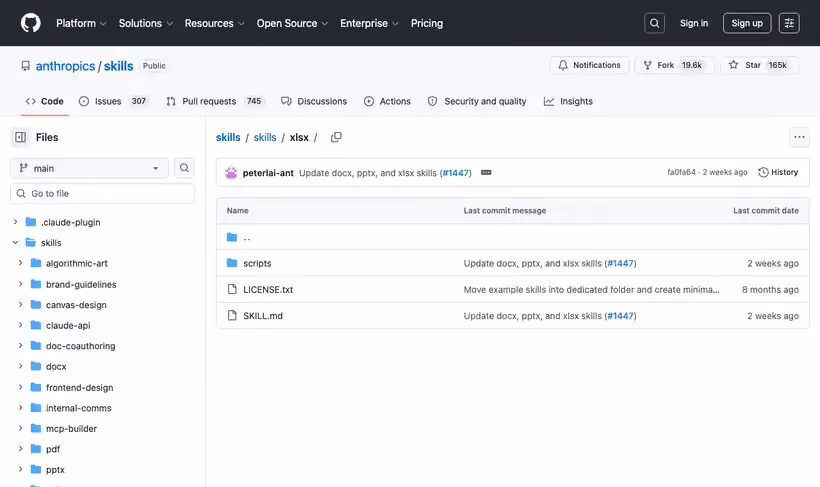
Task: Expand the mcp-builder folder chevron
Action: (20, 428)
